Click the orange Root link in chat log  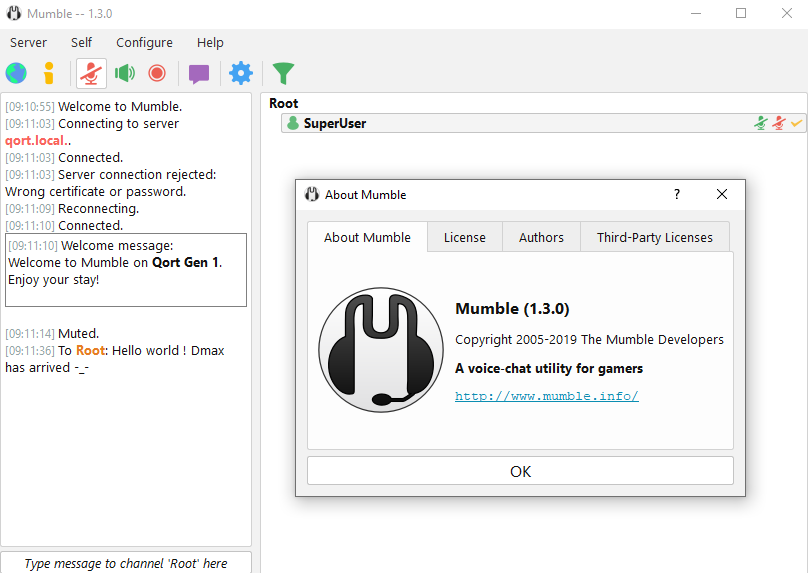point(91,351)
